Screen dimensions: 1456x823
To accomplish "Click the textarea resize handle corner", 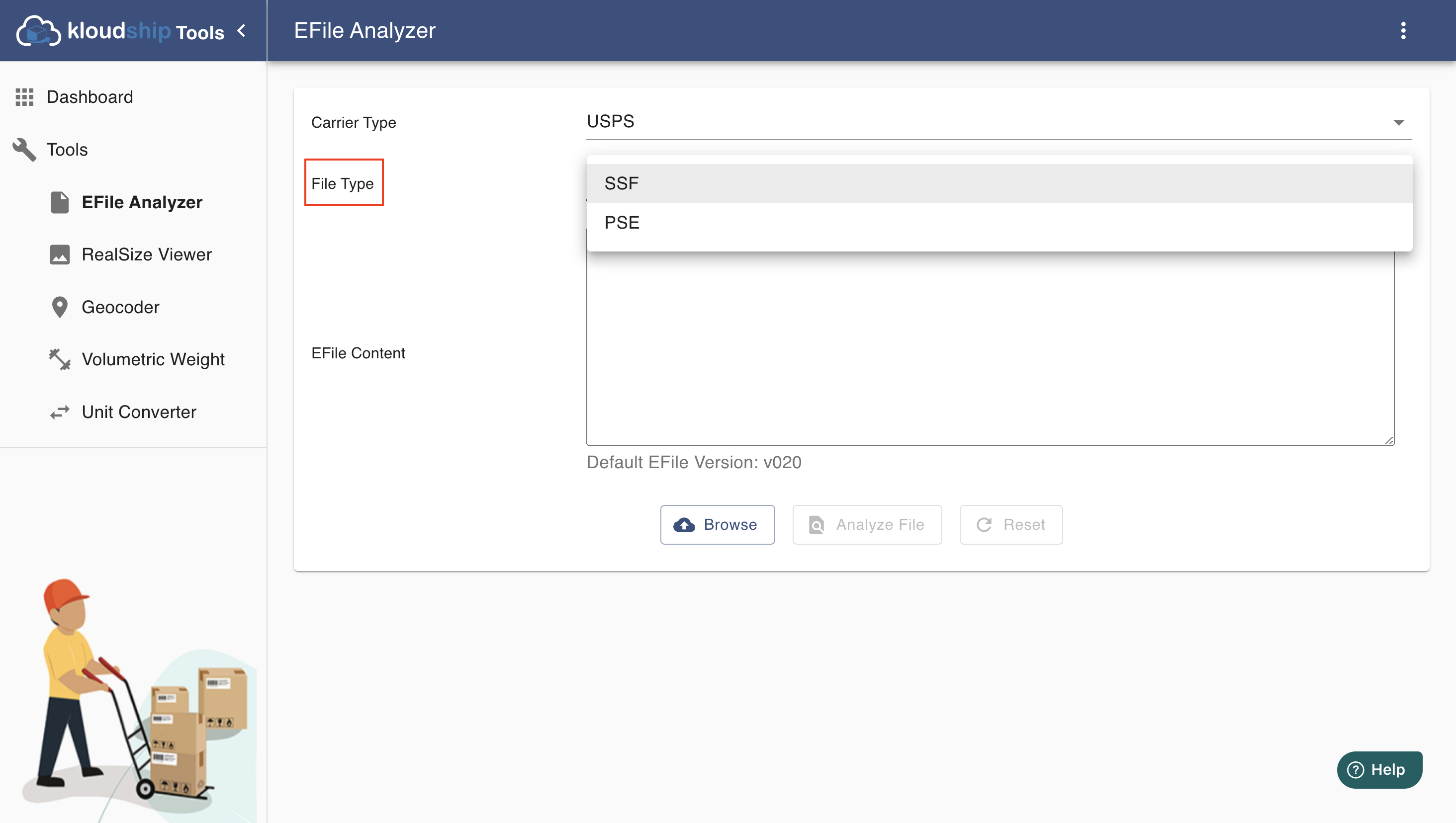I will click(1389, 440).
